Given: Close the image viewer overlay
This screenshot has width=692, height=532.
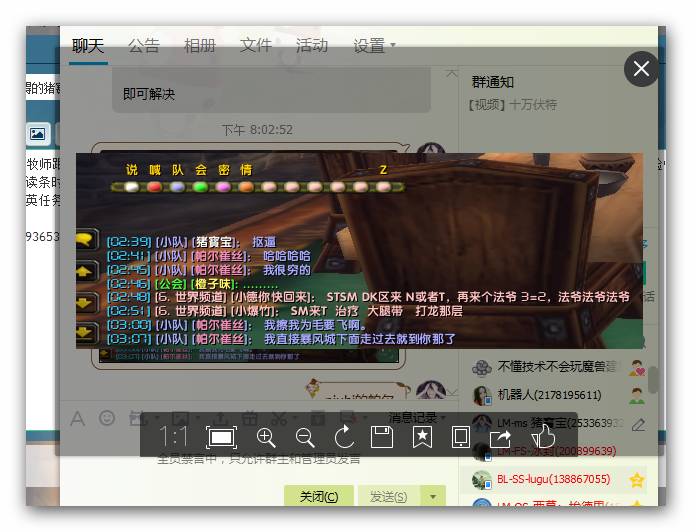Looking at the screenshot, I should pos(641,69).
